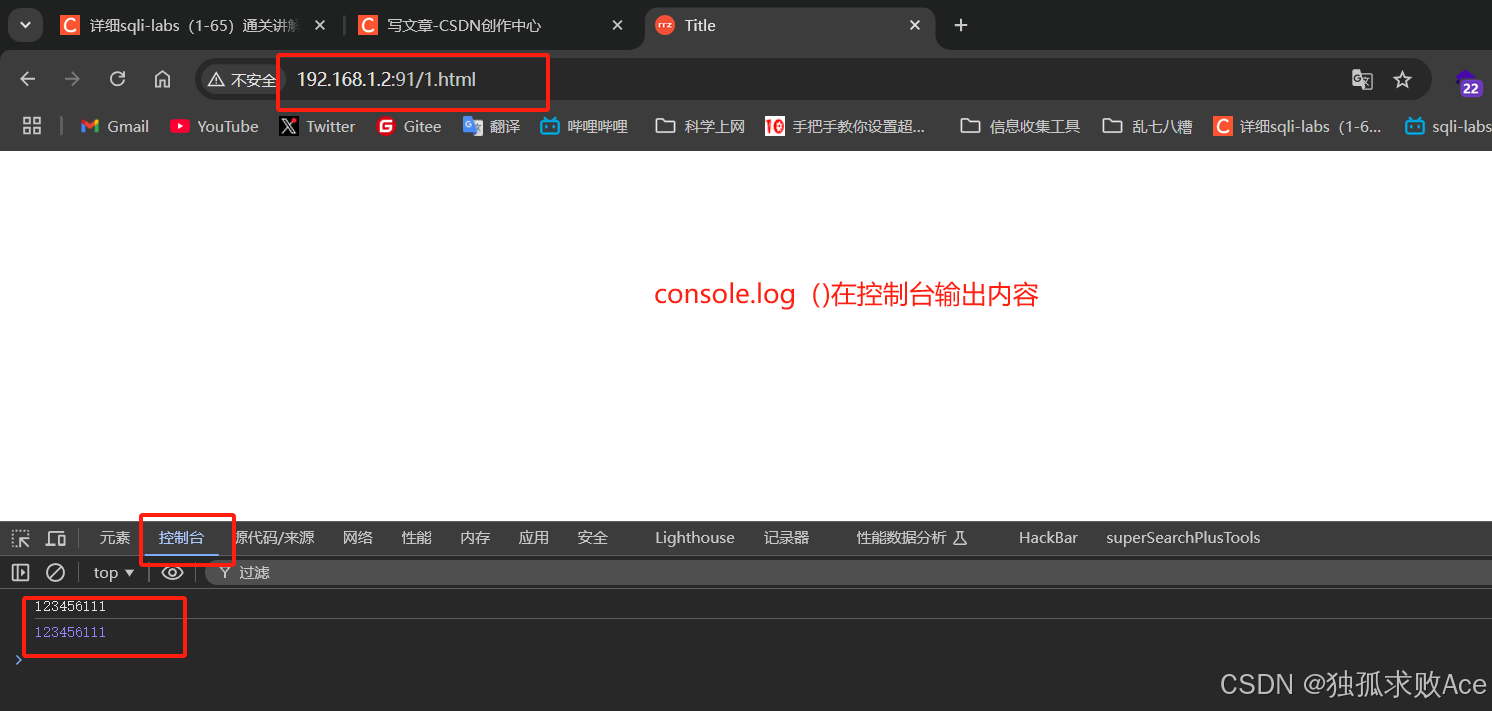
Task: Open the YouTube bookmark
Action: coord(213,126)
